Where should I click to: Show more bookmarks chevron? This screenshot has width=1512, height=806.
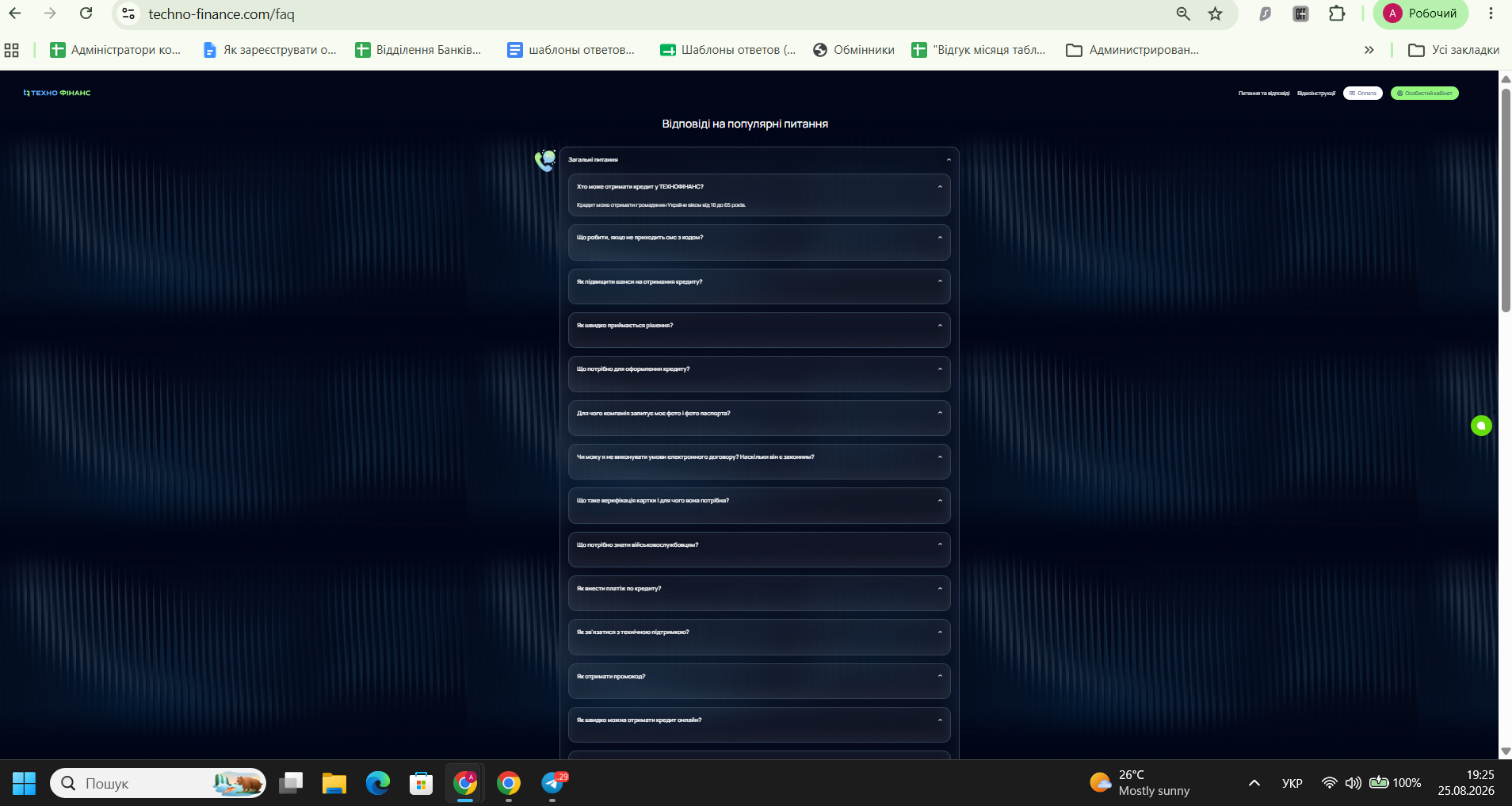coord(1369,50)
